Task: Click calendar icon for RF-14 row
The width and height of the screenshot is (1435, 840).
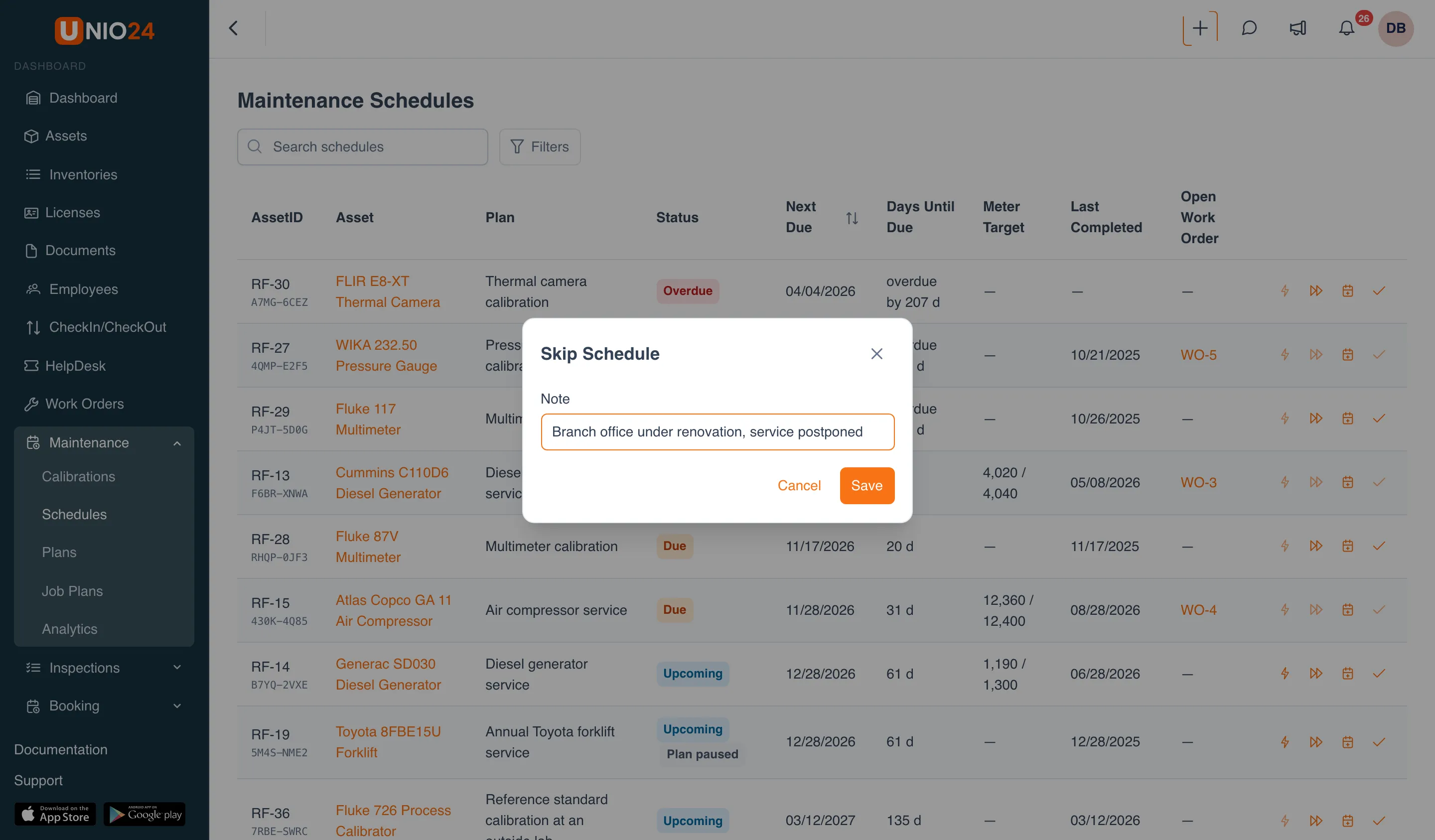Action: point(1347,673)
